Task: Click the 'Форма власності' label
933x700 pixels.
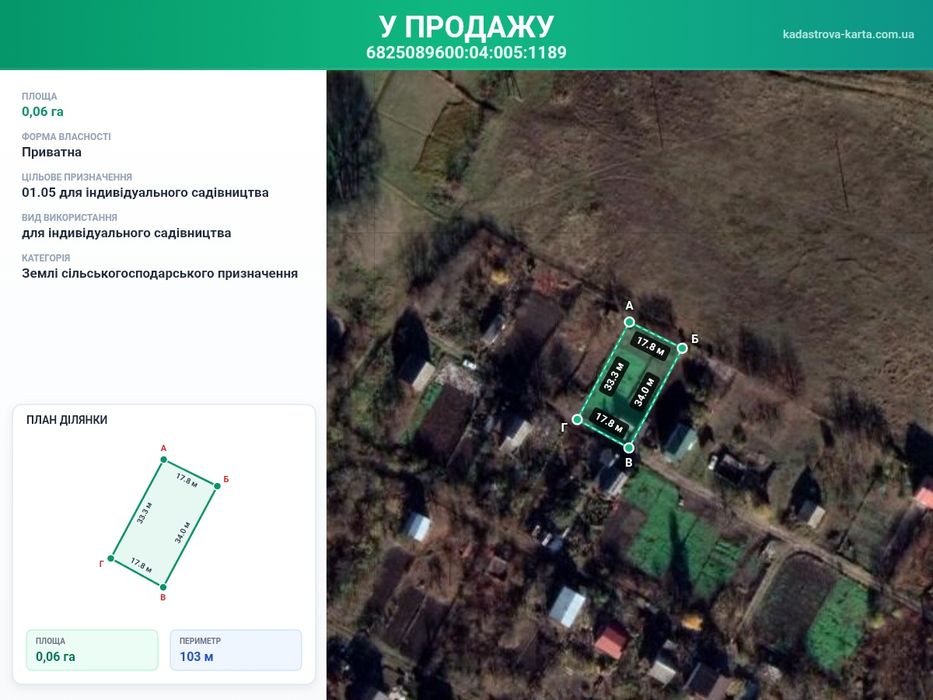Action: [x=66, y=136]
